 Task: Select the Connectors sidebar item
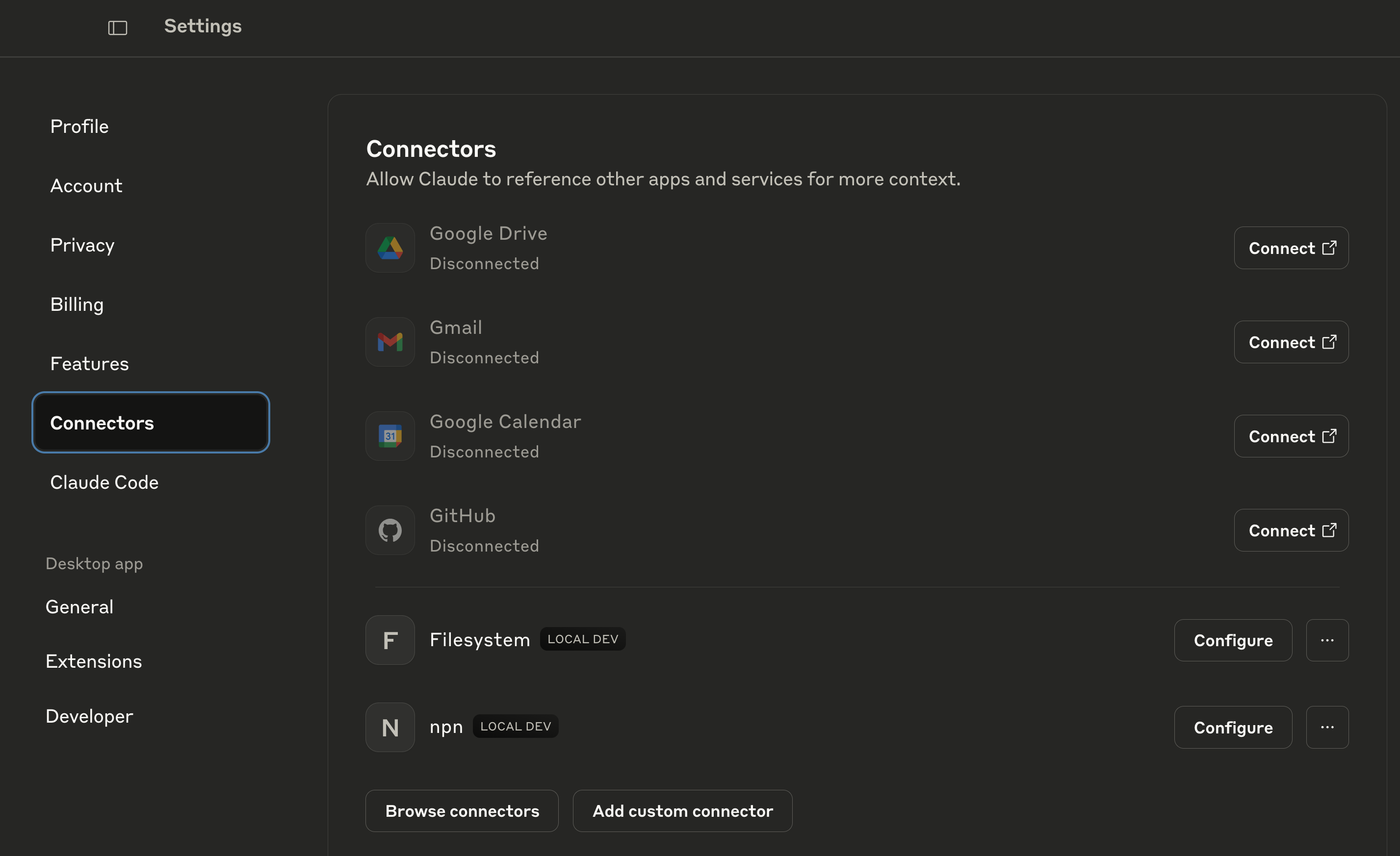[151, 423]
